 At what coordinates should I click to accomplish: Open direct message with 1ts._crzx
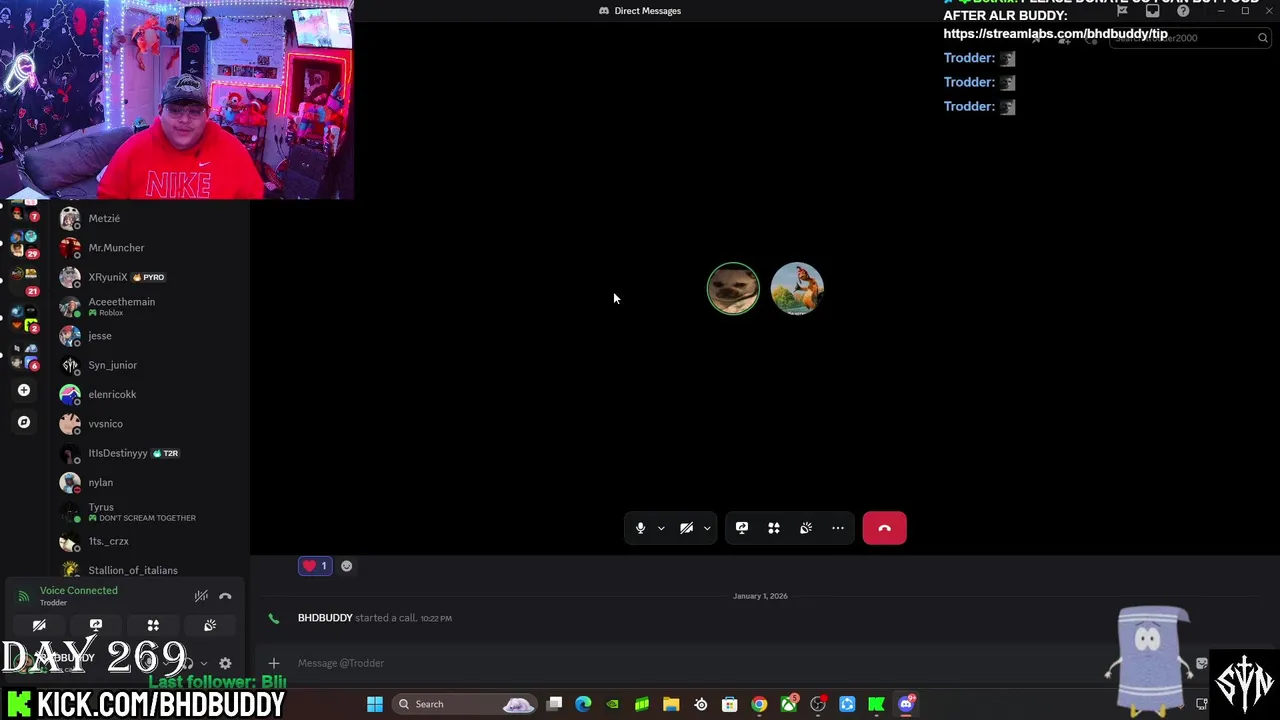pos(150,541)
